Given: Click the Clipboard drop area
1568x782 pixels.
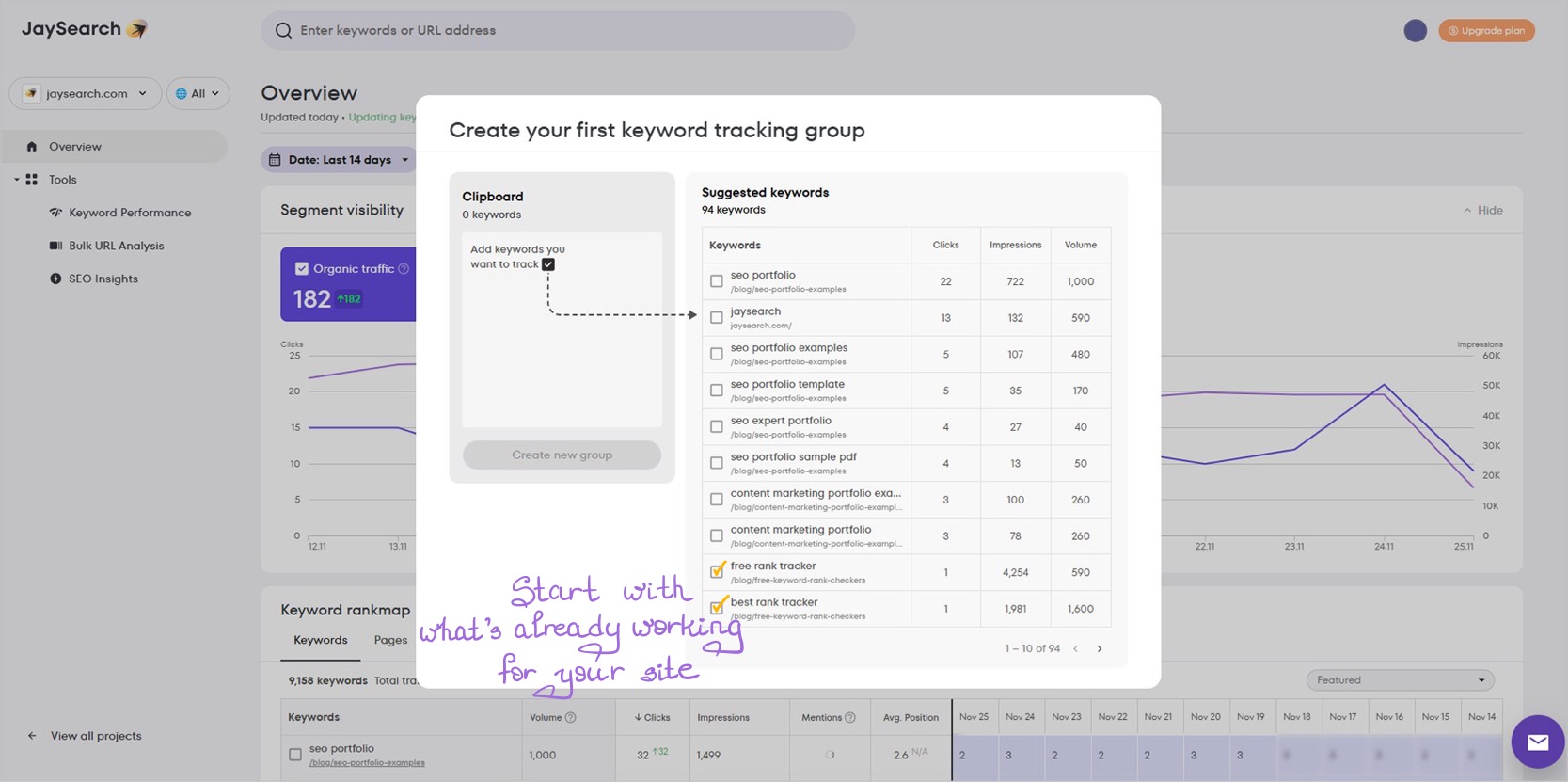Looking at the screenshot, I should 562,330.
